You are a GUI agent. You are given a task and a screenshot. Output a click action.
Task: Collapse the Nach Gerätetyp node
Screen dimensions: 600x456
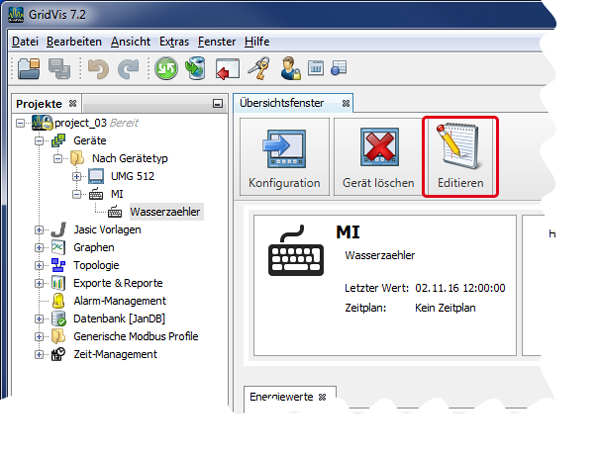point(58,158)
